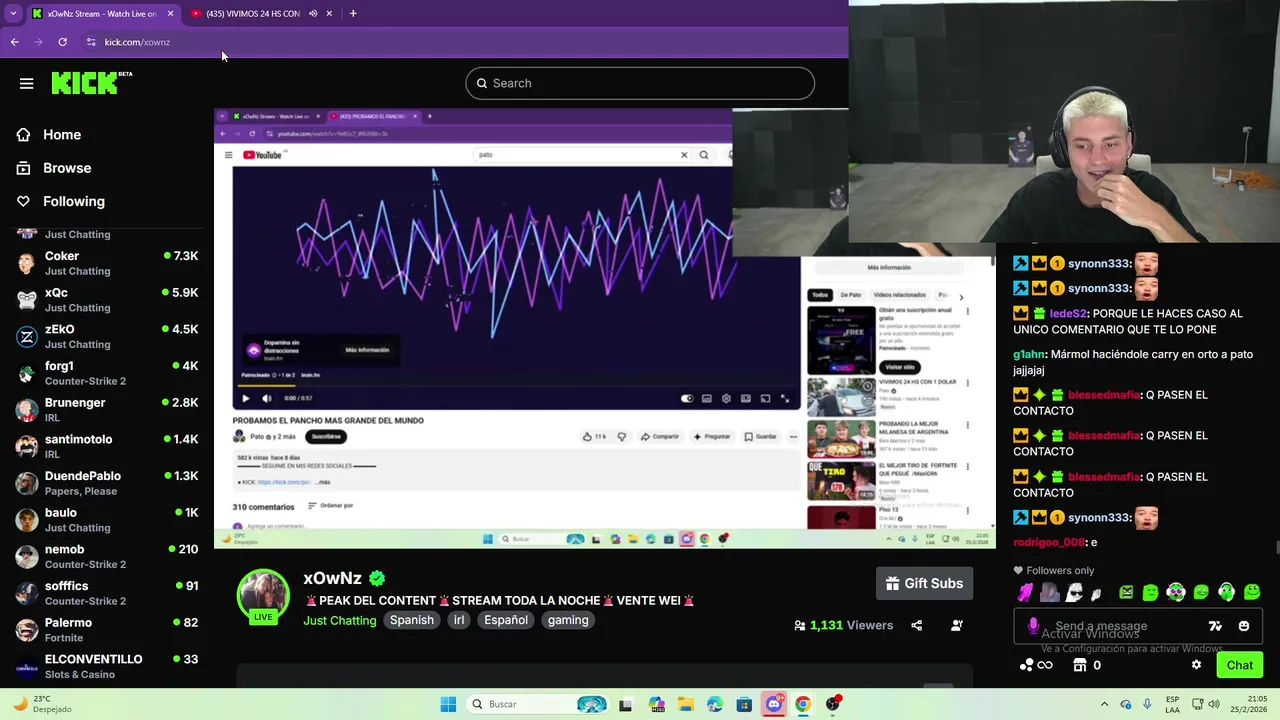This screenshot has width=1280, height=720.
Task: Open File Explorer from the taskbar
Action: pyautogui.click(x=685, y=704)
